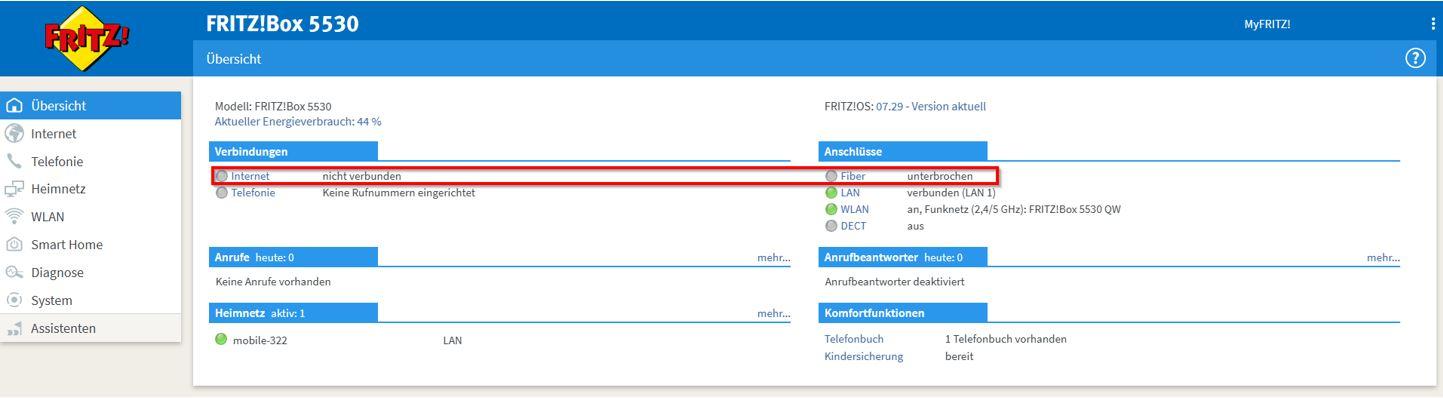The width and height of the screenshot is (1443, 398).
Task: Click the green LED beside mobile-322
Action: (221, 339)
